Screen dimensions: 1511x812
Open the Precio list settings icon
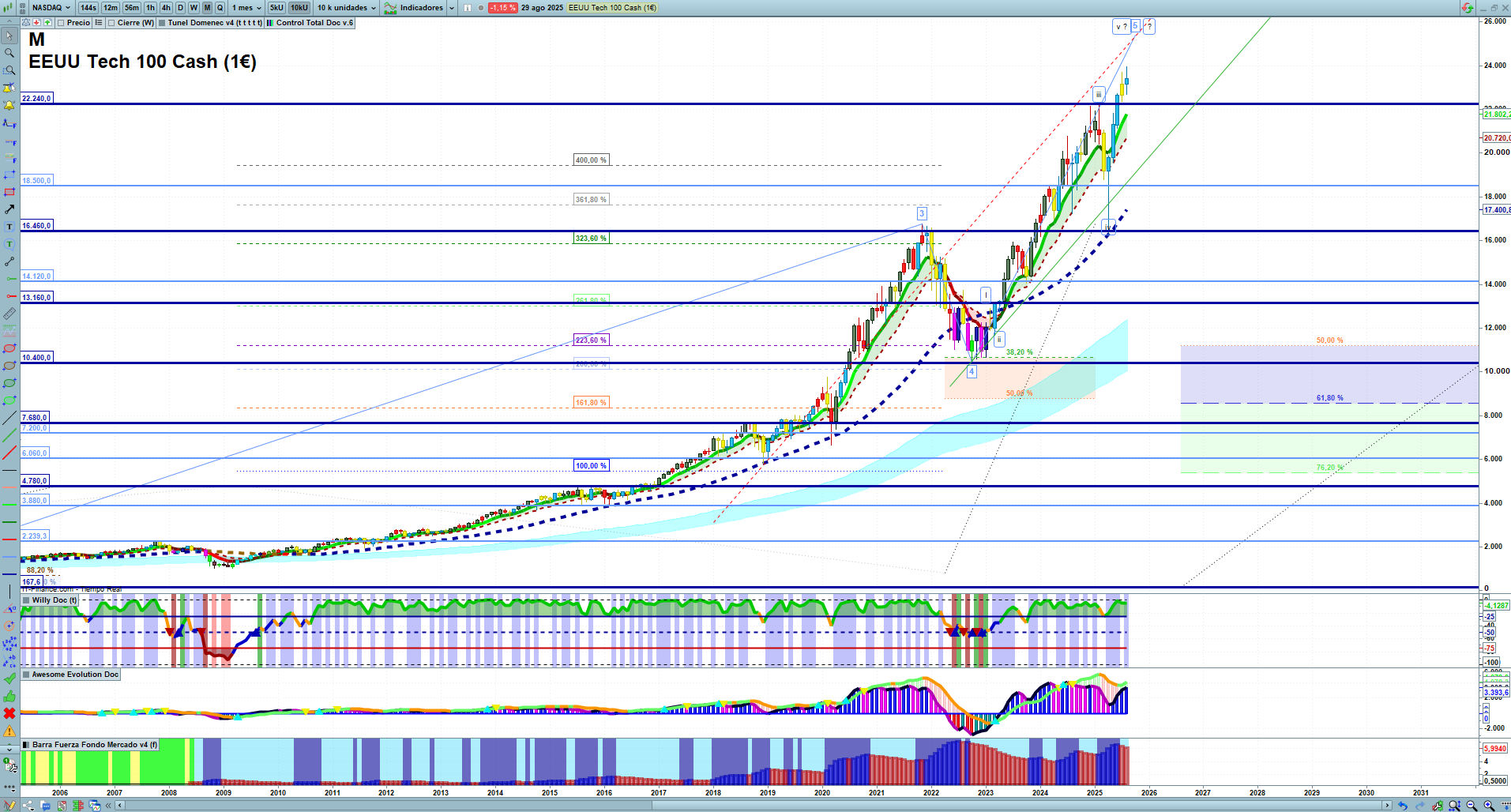coord(98,23)
